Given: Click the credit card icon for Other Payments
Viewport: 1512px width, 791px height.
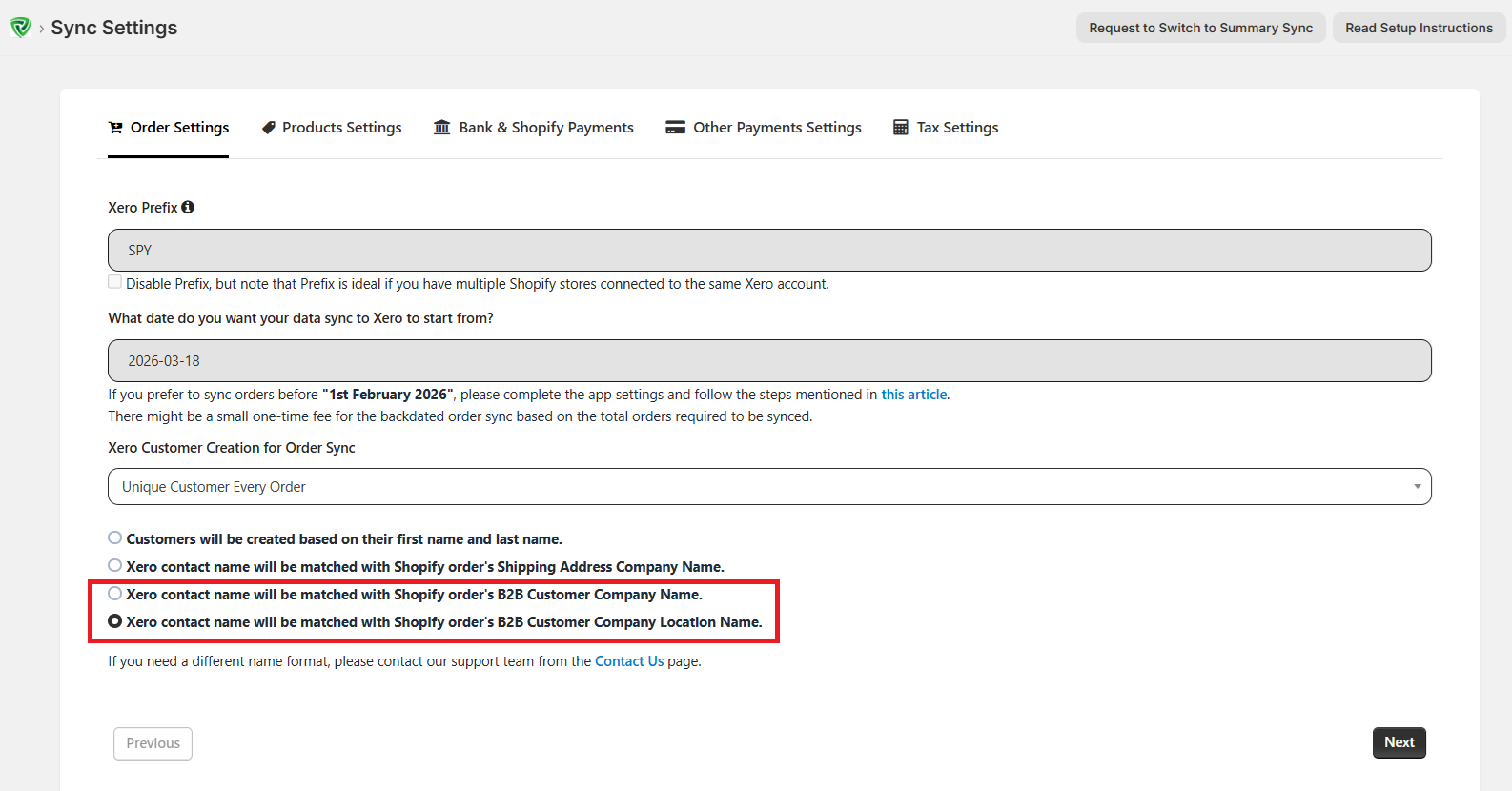Looking at the screenshot, I should [675, 128].
